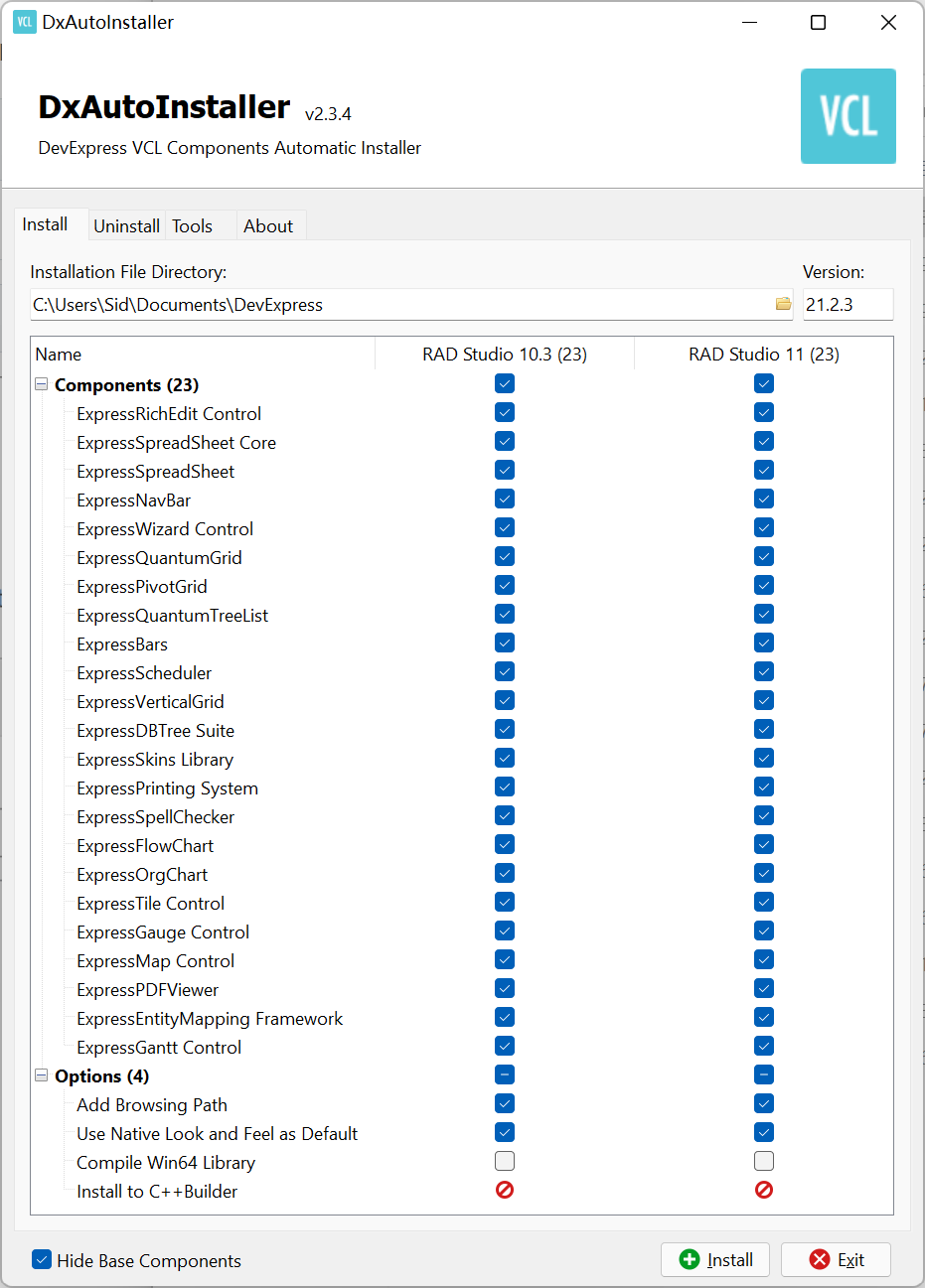Click the RAD Studio 11 (23) column header
This screenshot has width=925, height=1288.
pos(763,355)
